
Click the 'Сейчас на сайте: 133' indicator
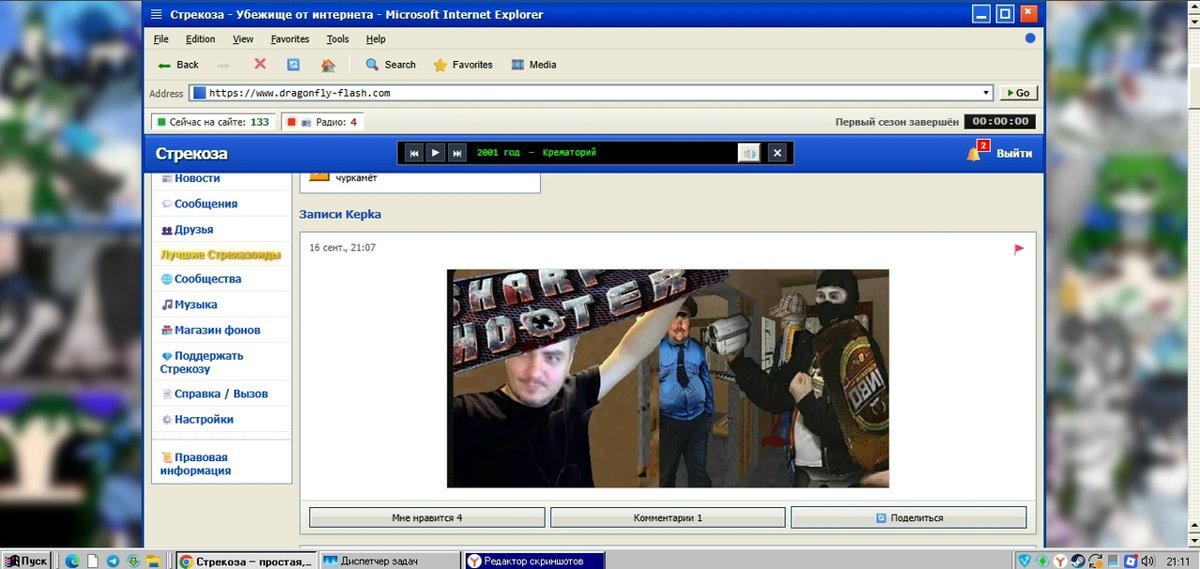tap(213, 122)
